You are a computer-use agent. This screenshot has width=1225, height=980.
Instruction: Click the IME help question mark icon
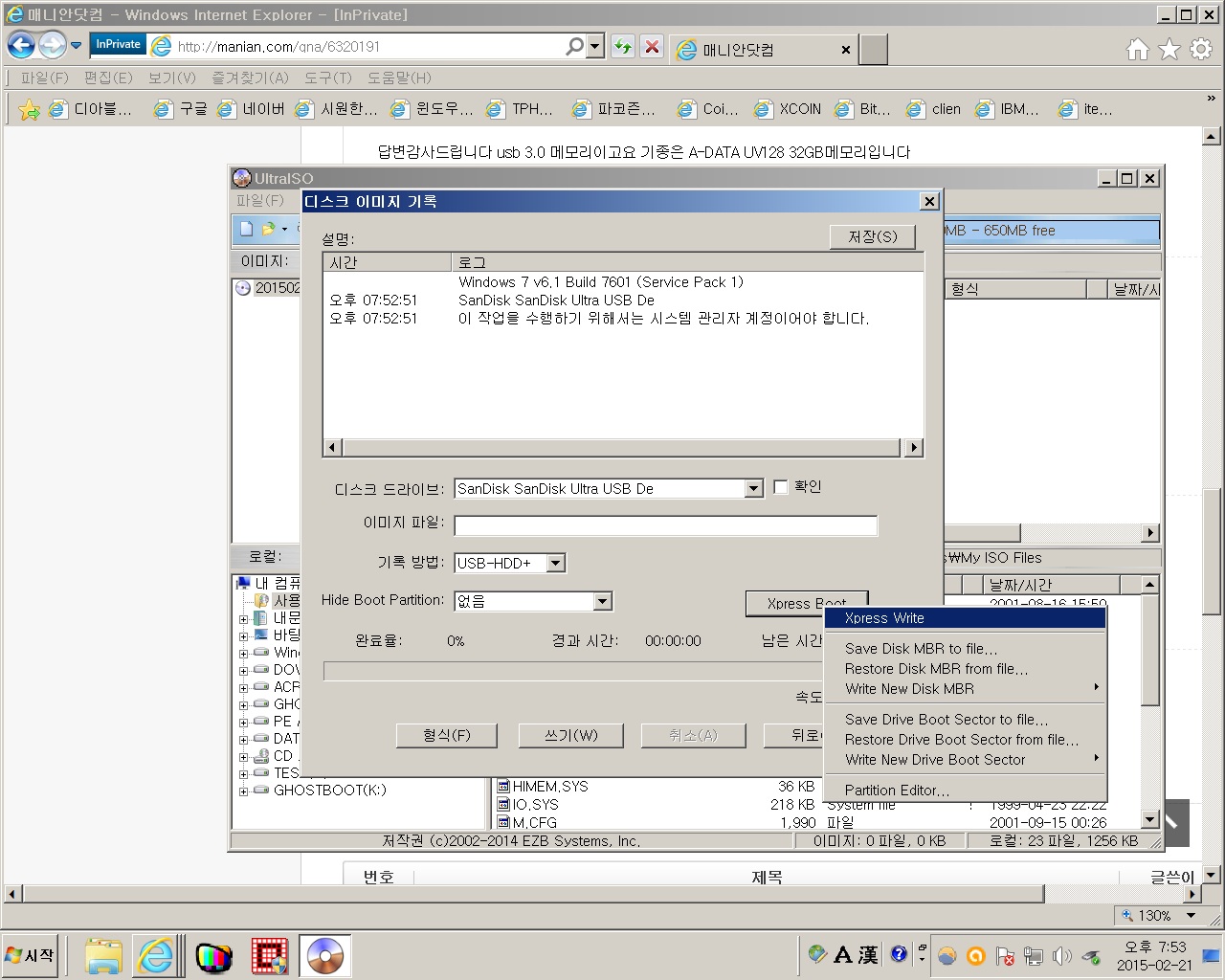click(x=899, y=953)
